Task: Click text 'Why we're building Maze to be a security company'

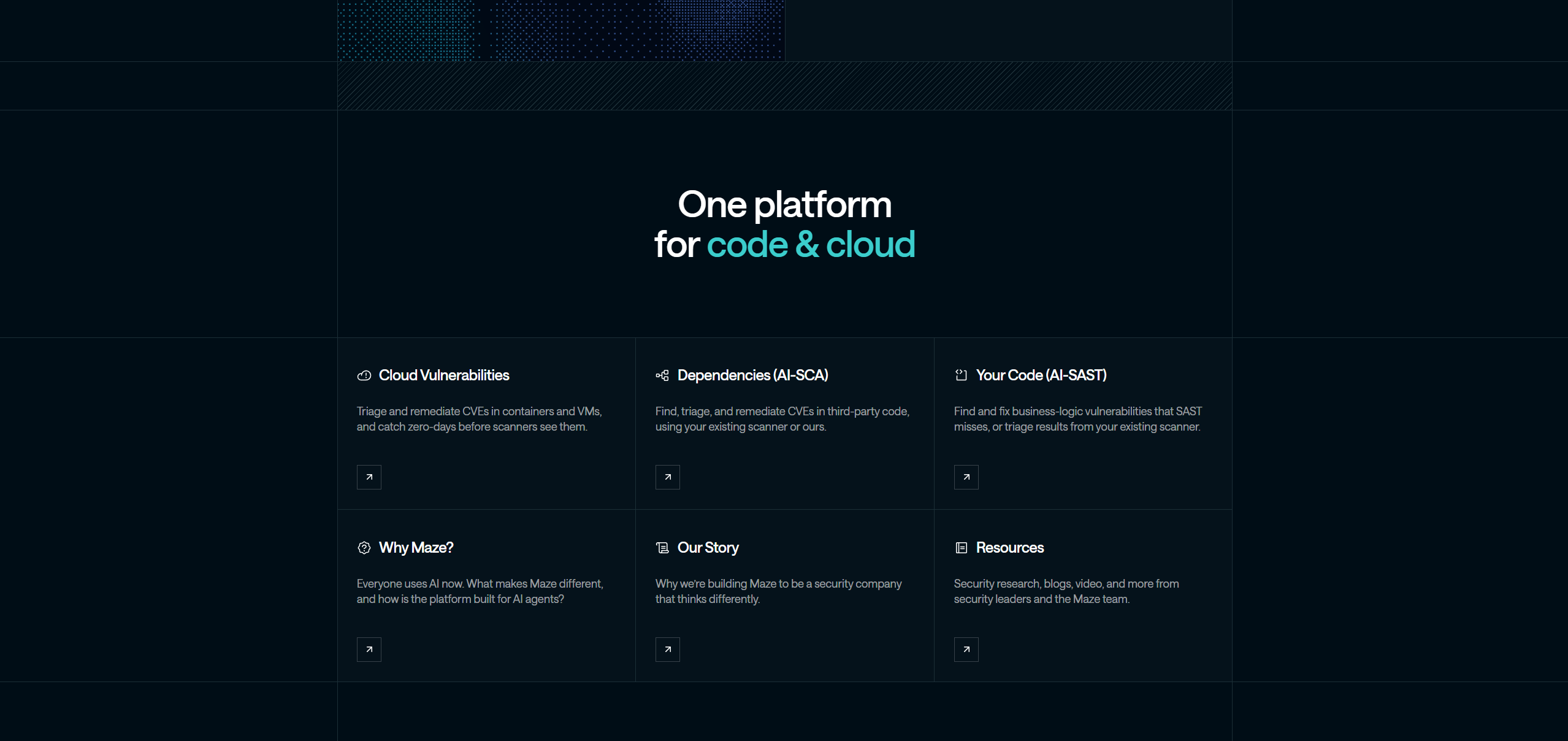Action: pos(779,584)
